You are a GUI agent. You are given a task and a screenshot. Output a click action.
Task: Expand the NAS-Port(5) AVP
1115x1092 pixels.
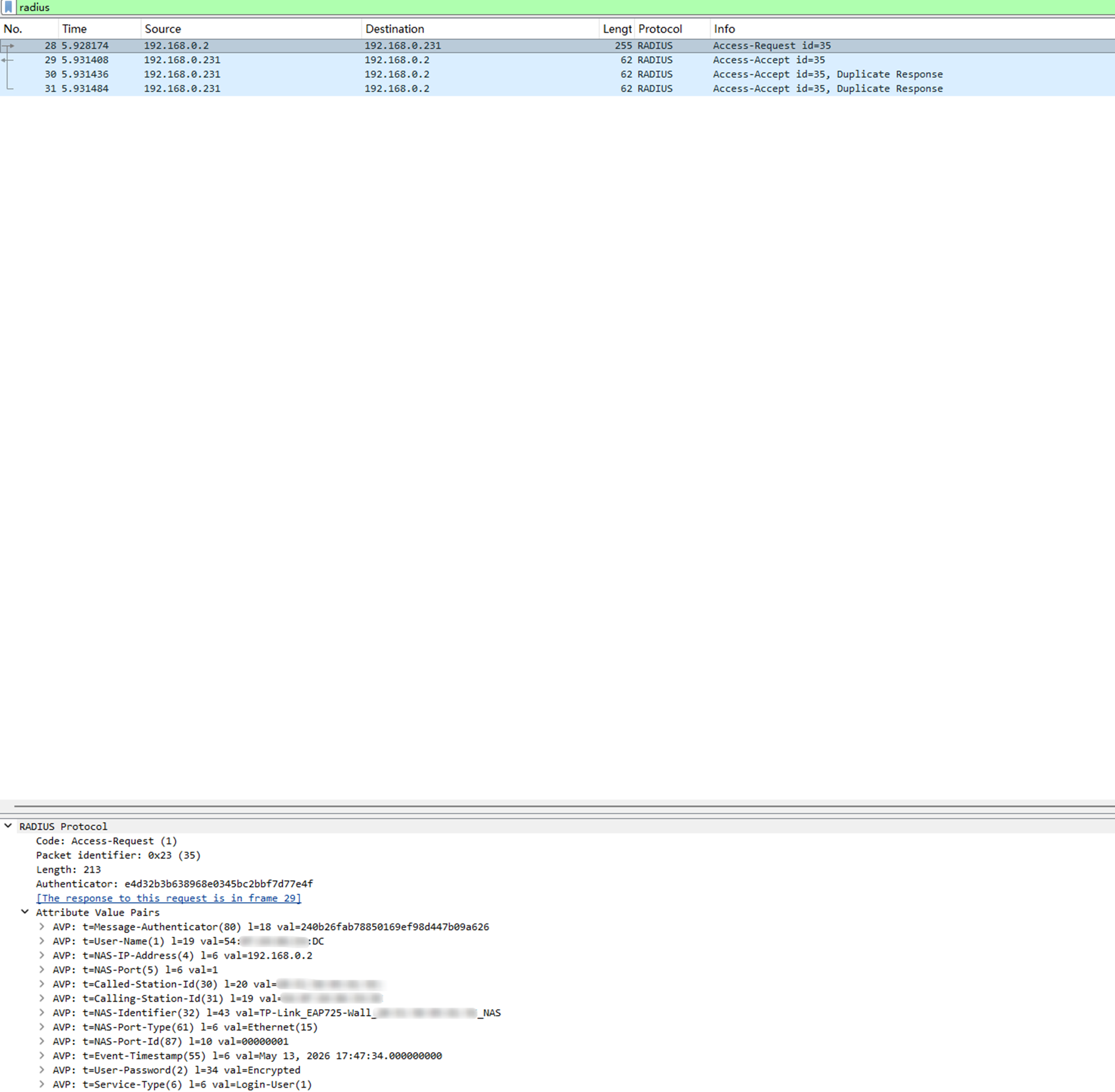tap(42, 969)
